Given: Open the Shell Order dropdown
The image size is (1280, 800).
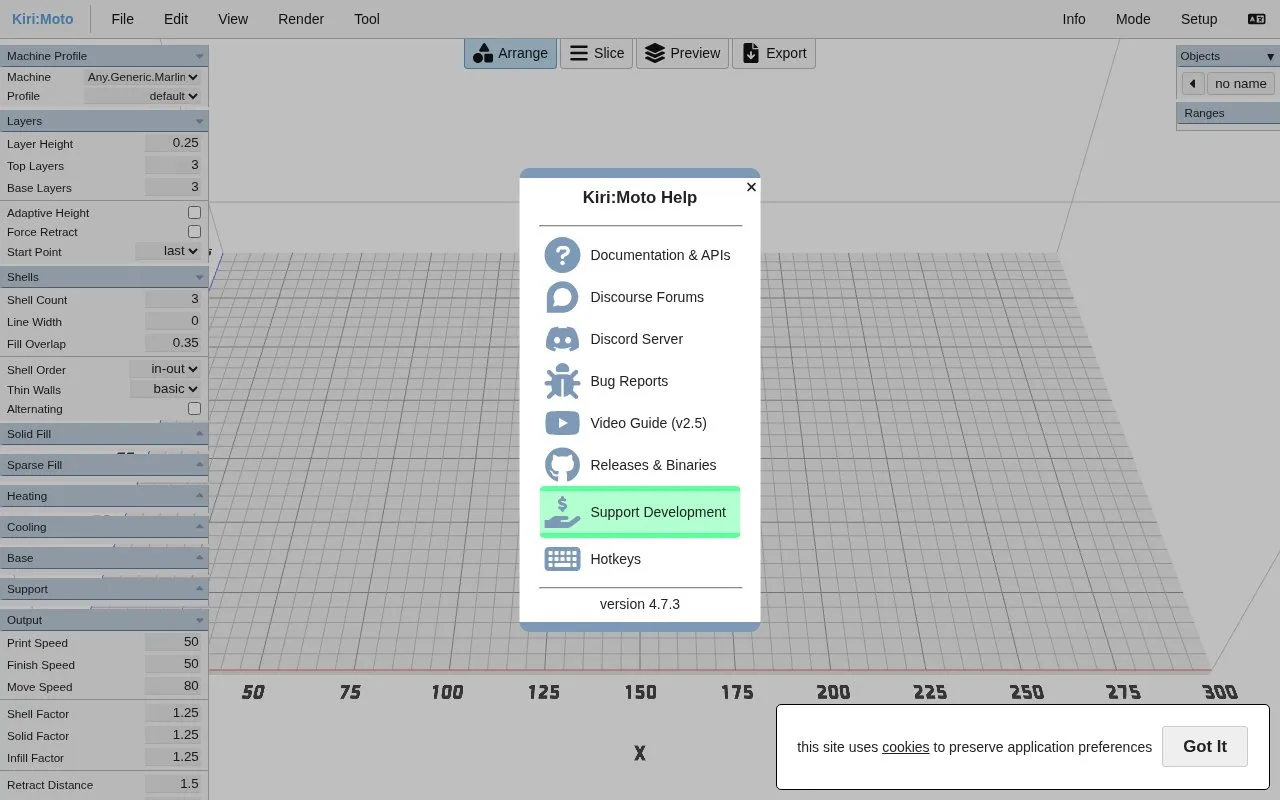Looking at the screenshot, I should [165, 370].
